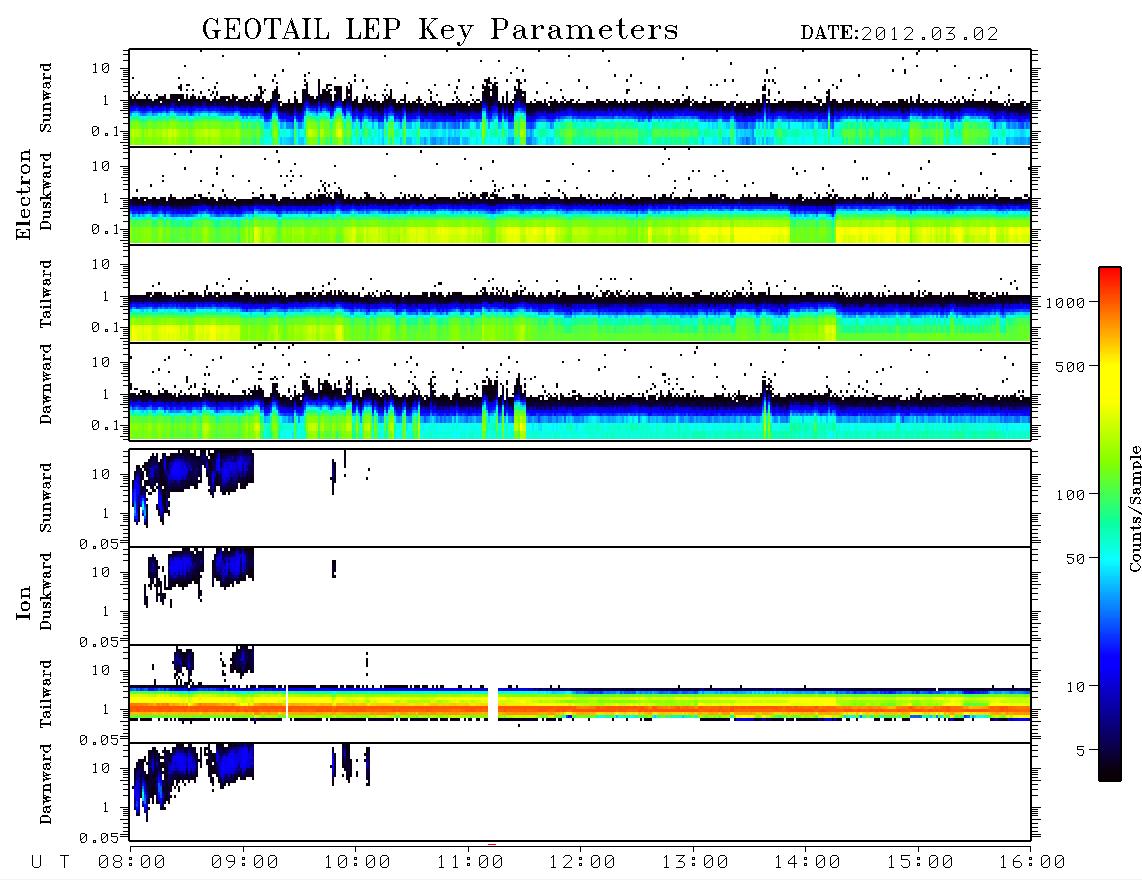The height and width of the screenshot is (880, 1142).
Task: Select the Ion "Duskward" panel label
Action: click(x=46, y=591)
